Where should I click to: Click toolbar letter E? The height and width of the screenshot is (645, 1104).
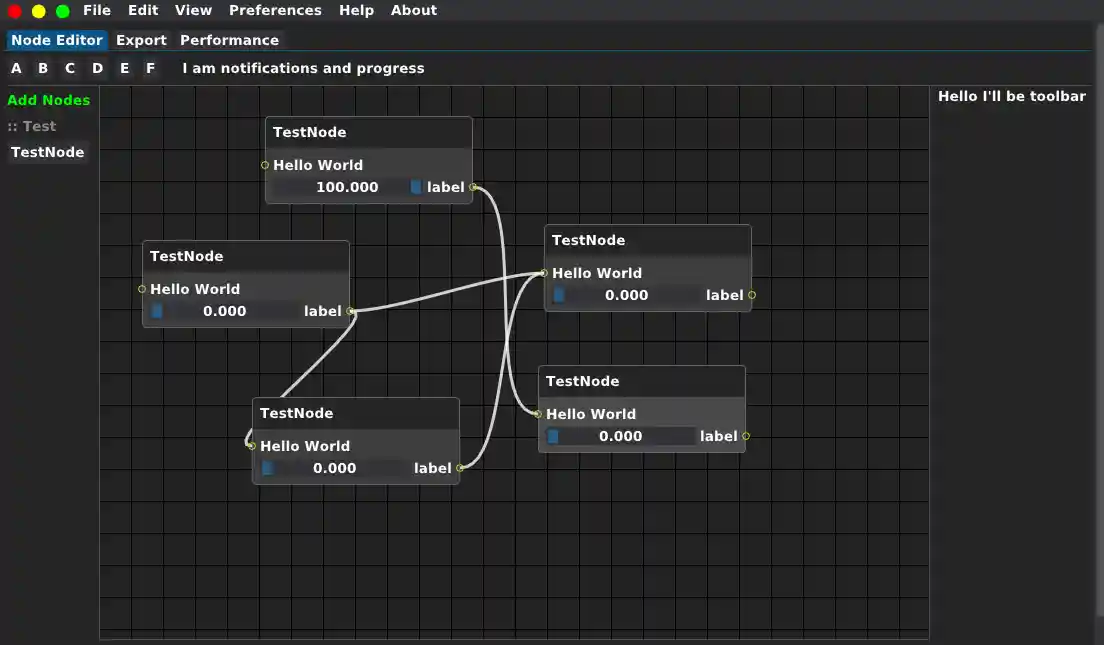pyautogui.click(x=124, y=69)
